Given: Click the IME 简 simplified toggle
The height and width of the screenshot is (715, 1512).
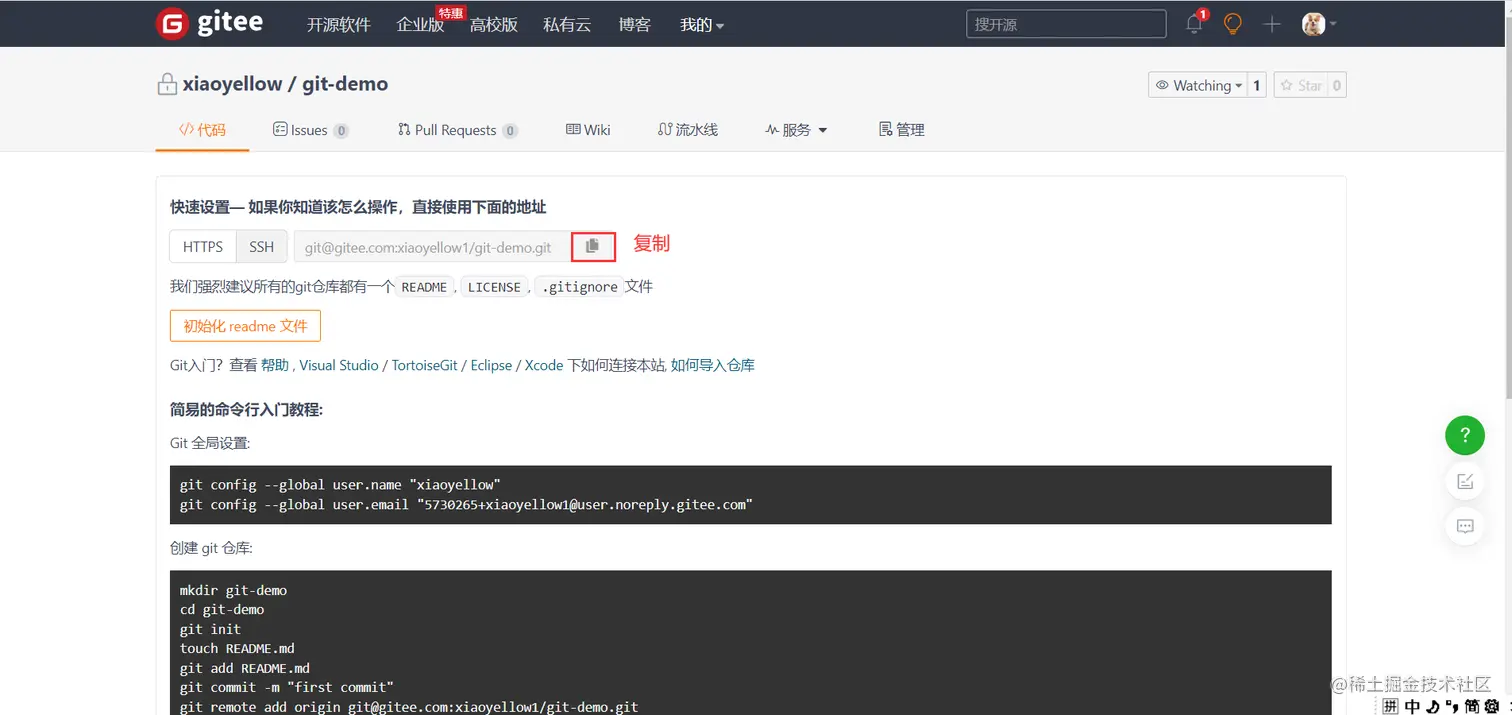Looking at the screenshot, I should point(1471,706).
